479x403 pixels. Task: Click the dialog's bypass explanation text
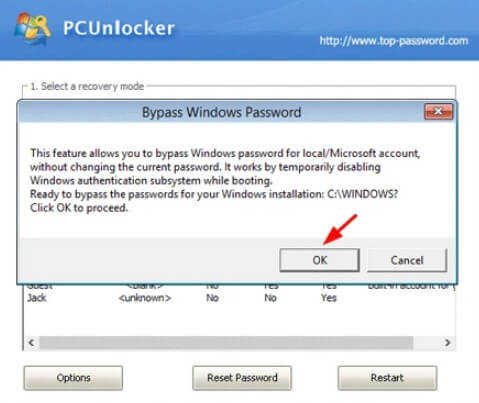click(225, 180)
